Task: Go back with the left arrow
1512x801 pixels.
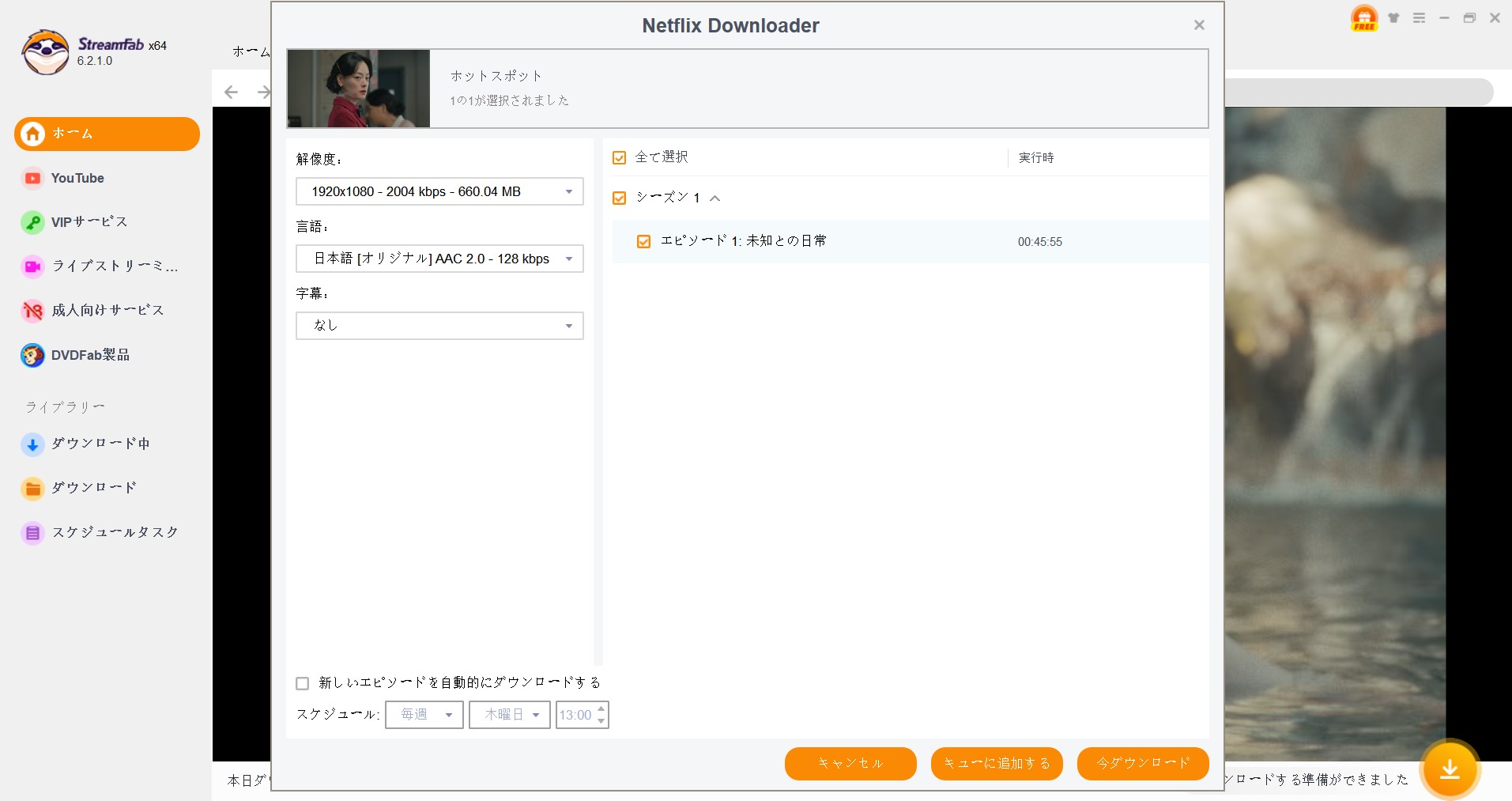Action: coord(231,92)
